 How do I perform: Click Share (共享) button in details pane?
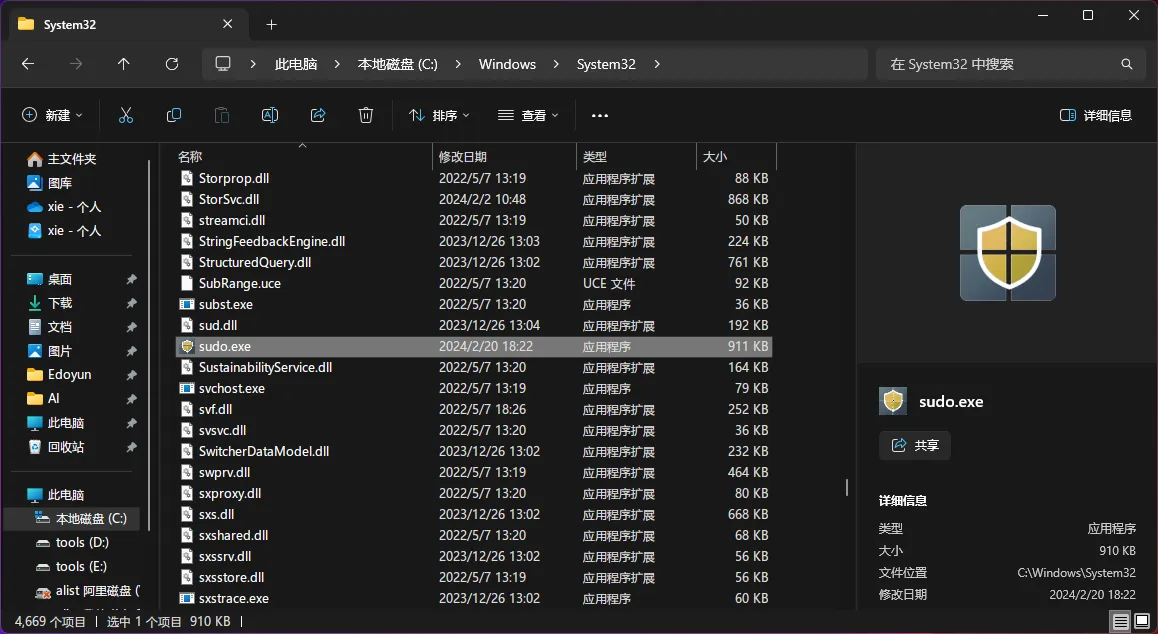[x=915, y=446]
